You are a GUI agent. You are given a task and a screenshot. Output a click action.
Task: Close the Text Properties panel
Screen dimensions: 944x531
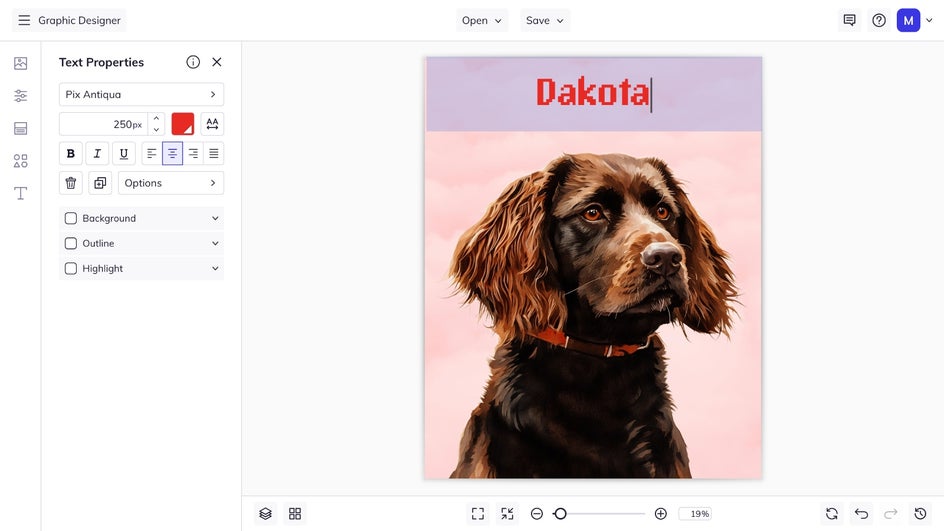[217, 62]
